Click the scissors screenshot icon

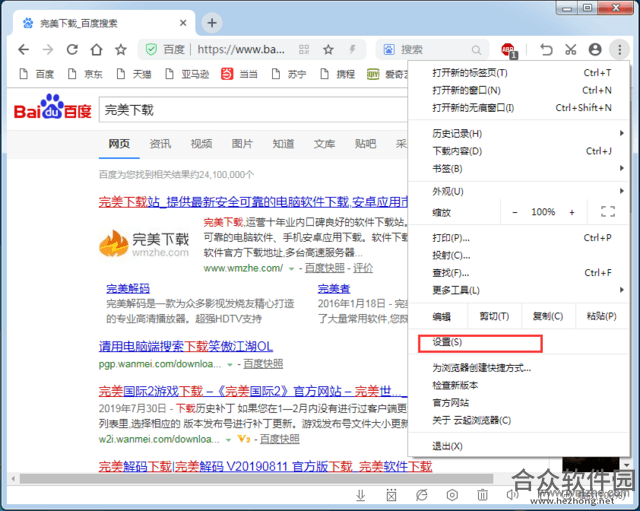(571, 50)
